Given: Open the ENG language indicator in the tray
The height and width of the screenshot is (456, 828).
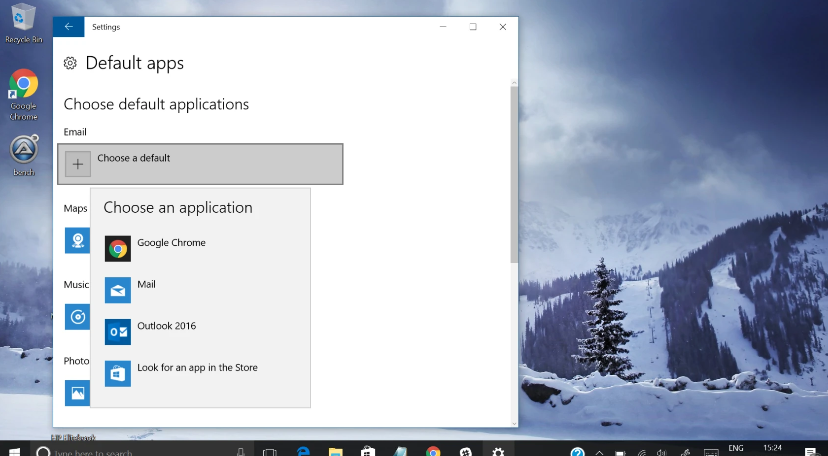Looking at the screenshot, I should 735,448.
